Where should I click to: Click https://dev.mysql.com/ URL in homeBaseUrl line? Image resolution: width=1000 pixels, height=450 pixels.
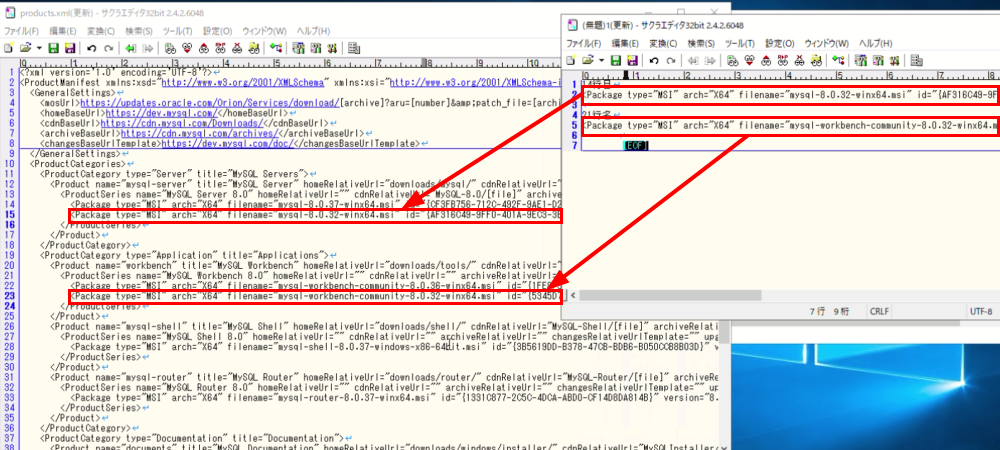point(174,113)
